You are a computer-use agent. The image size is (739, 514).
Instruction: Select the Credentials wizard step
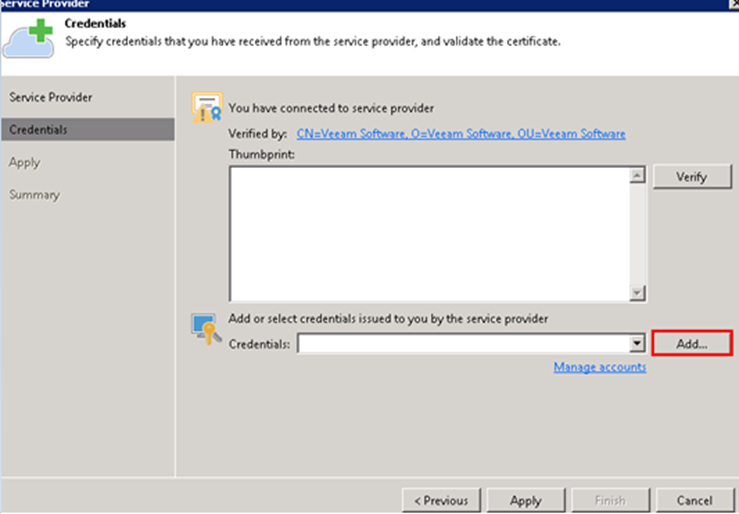pos(88,129)
